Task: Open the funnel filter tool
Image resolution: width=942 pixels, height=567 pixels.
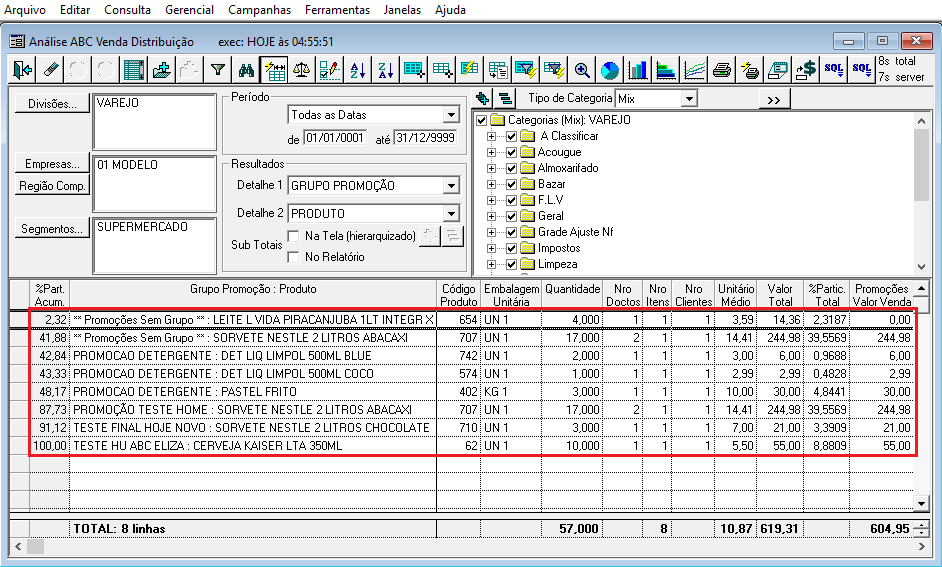Action: click(217, 70)
